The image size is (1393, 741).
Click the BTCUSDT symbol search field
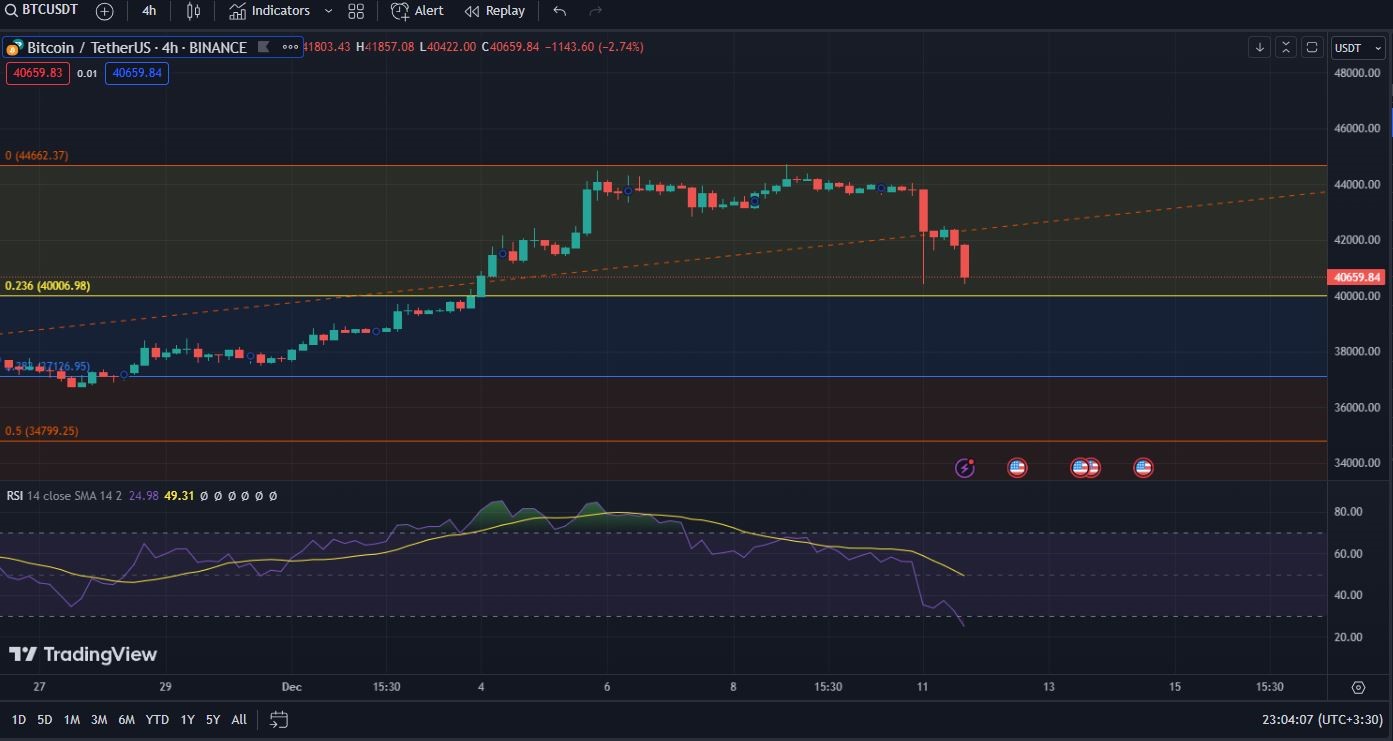(x=48, y=11)
